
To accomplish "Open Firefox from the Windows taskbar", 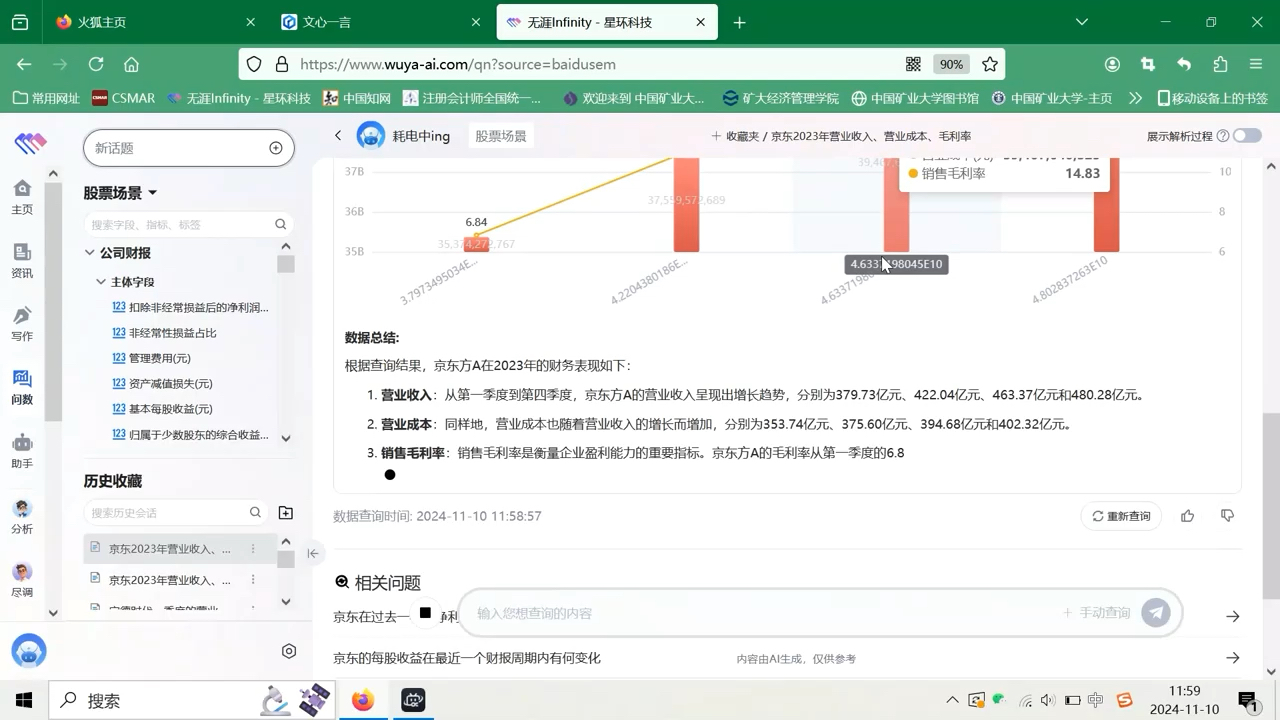I will (x=363, y=701).
